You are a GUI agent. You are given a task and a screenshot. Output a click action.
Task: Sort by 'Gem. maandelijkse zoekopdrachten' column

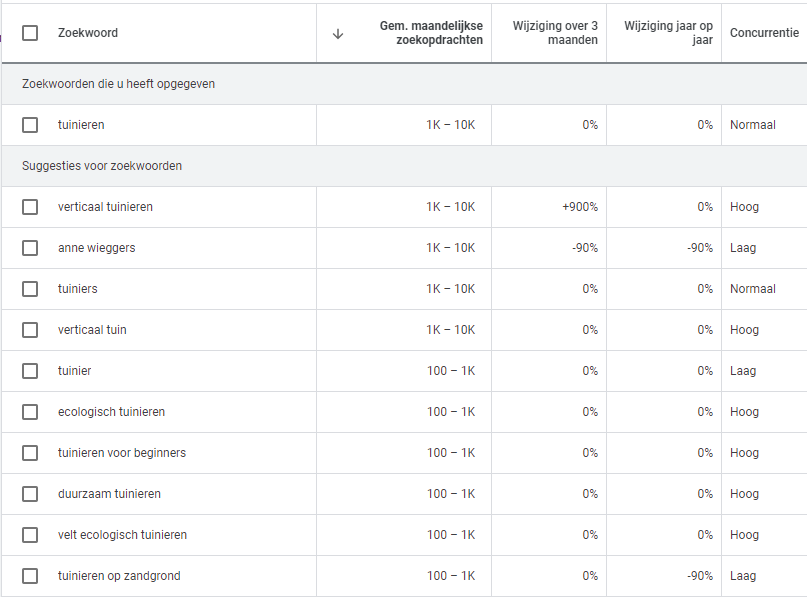[x=431, y=33]
